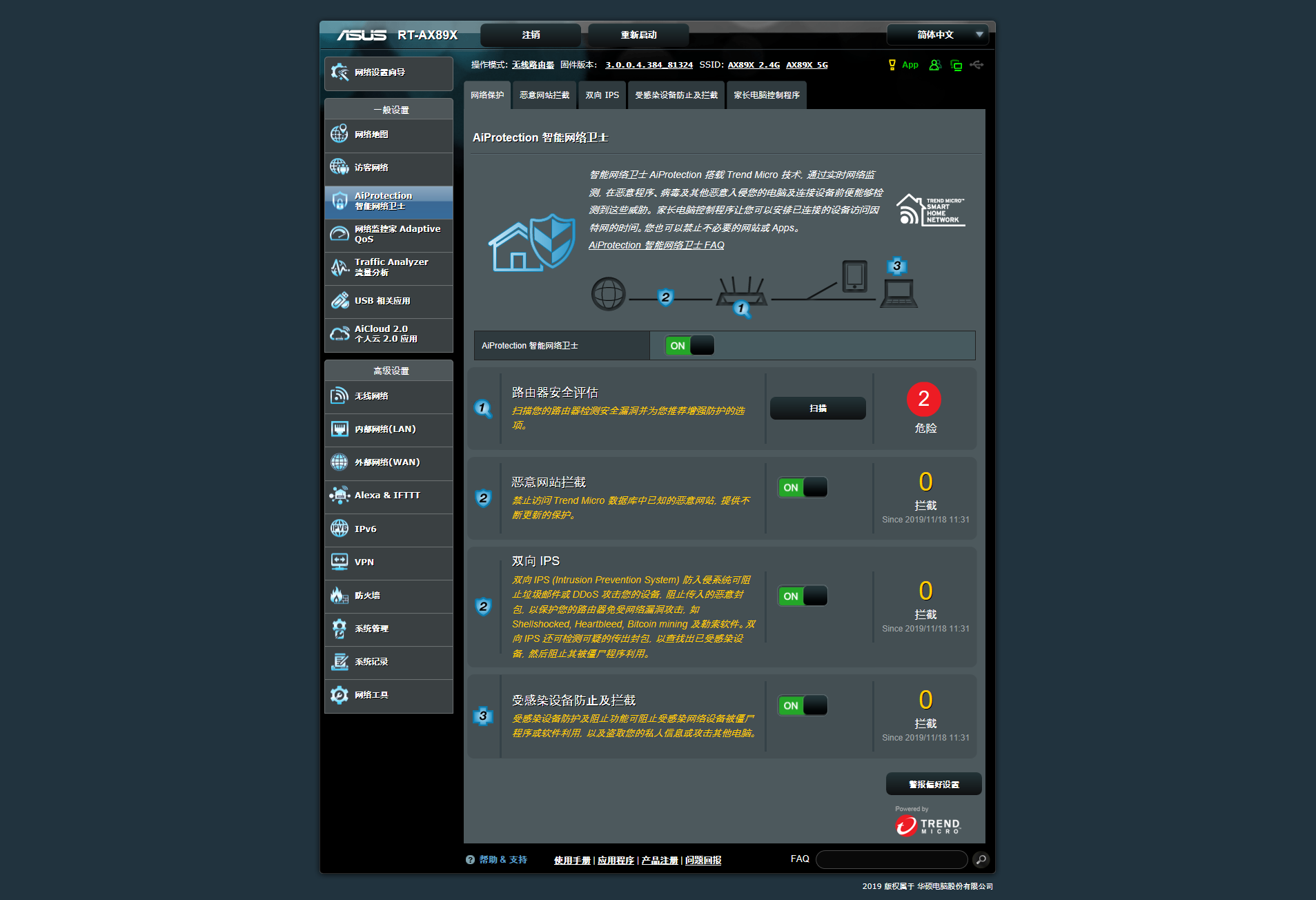This screenshot has width=1316, height=900.
Task: Open the 防火墙 firewall flame icon
Action: pyautogui.click(x=339, y=595)
